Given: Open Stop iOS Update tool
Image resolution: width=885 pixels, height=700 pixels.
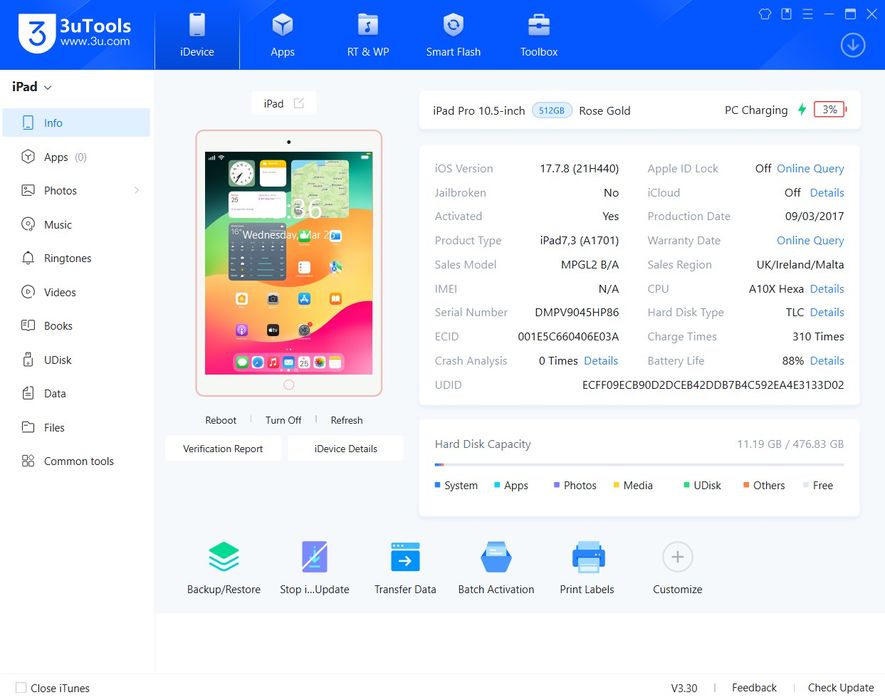Looking at the screenshot, I should point(314,568).
